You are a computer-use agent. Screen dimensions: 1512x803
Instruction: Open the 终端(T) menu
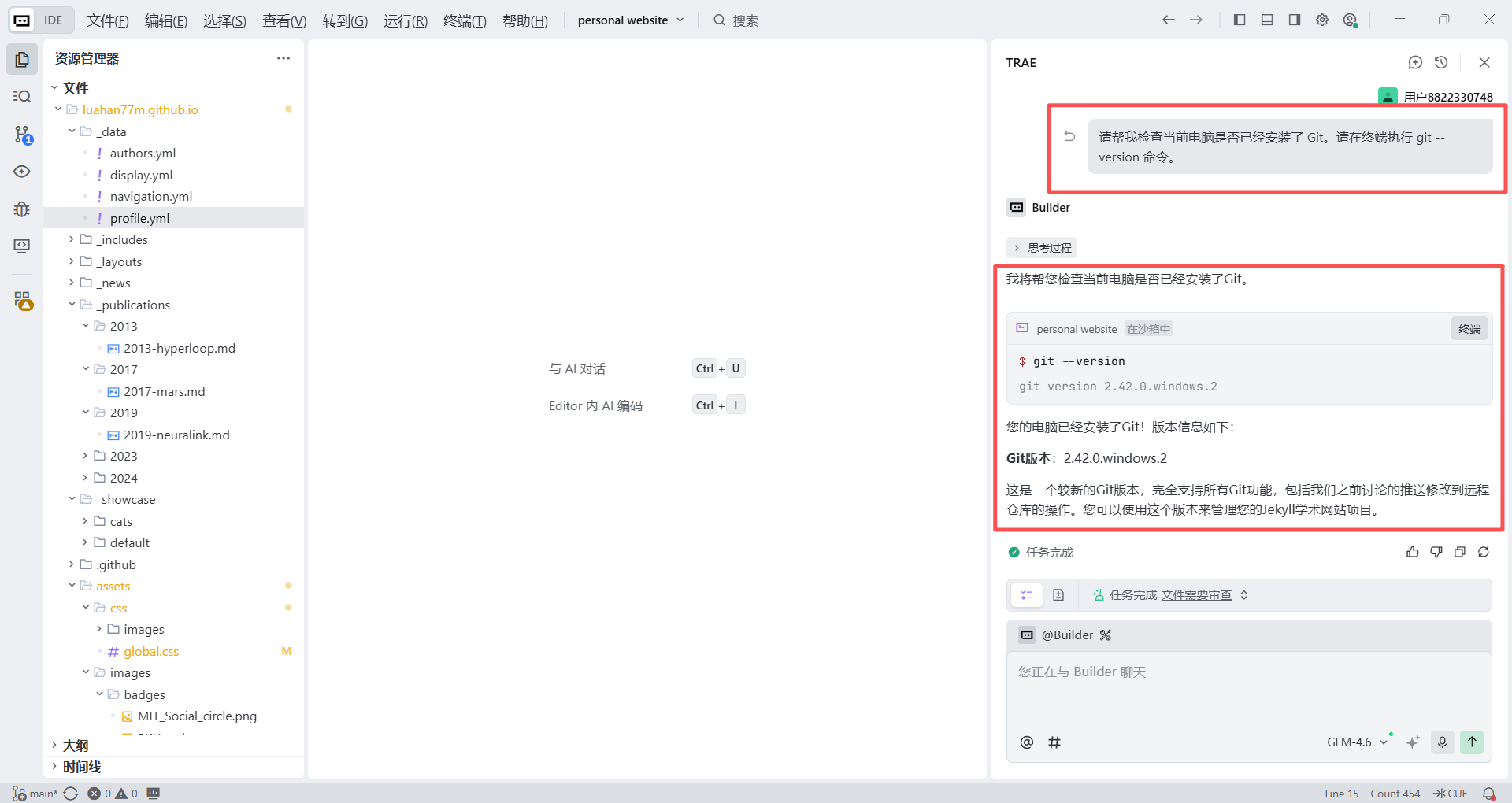pos(465,20)
